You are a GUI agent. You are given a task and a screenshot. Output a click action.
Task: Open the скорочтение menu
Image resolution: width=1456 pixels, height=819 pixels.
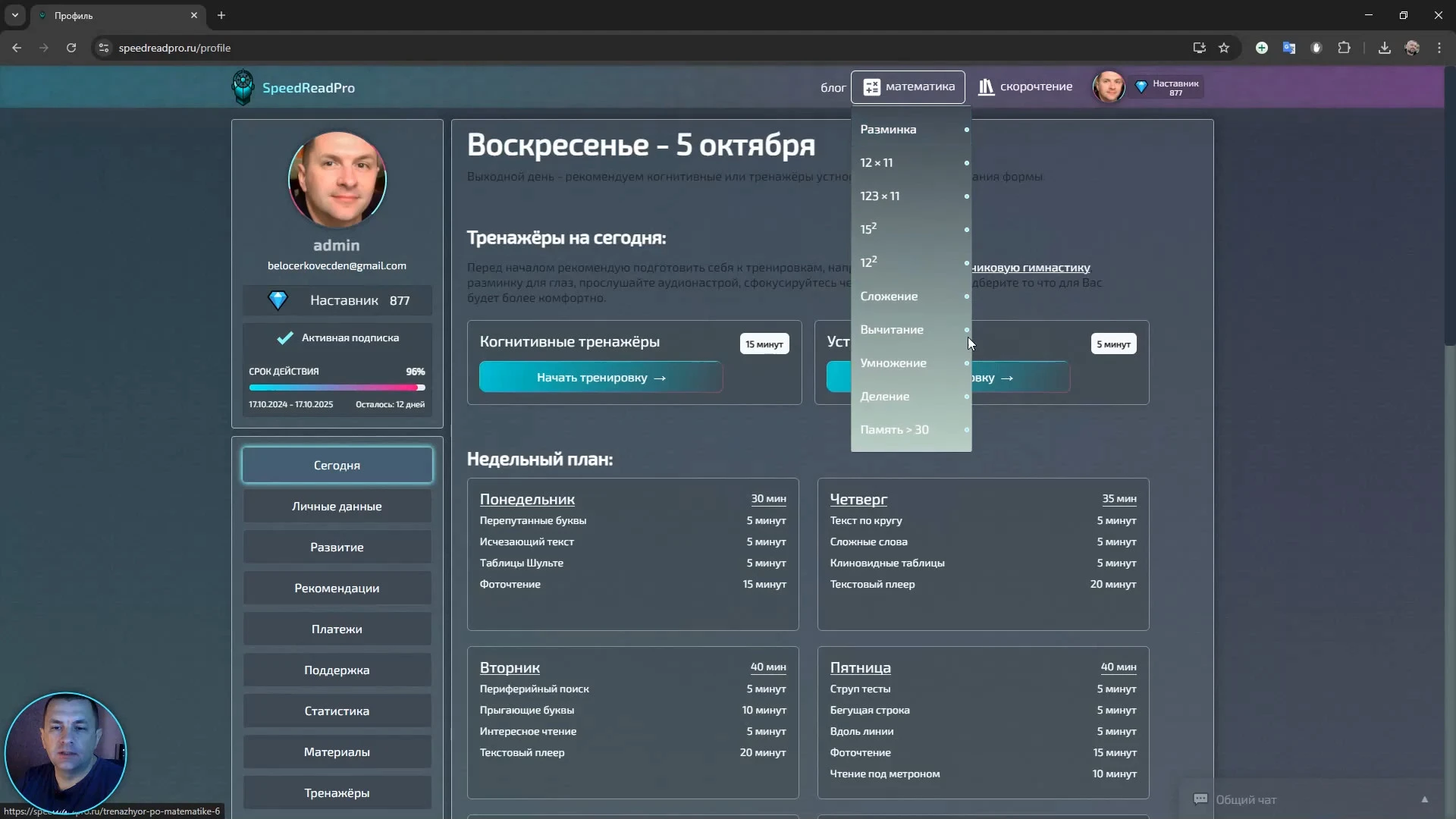pyautogui.click(x=1025, y=87)
